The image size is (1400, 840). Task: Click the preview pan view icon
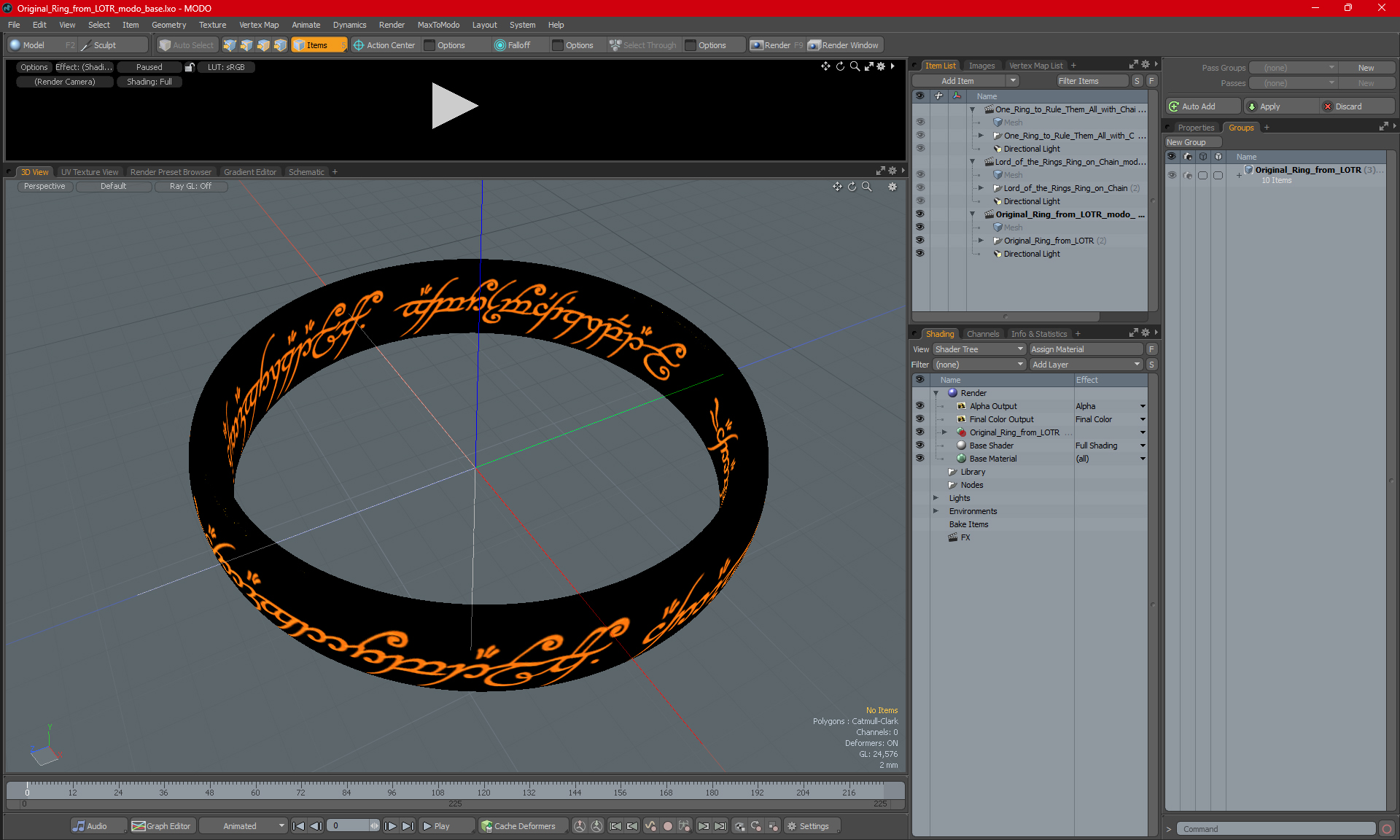coord(825,66)
